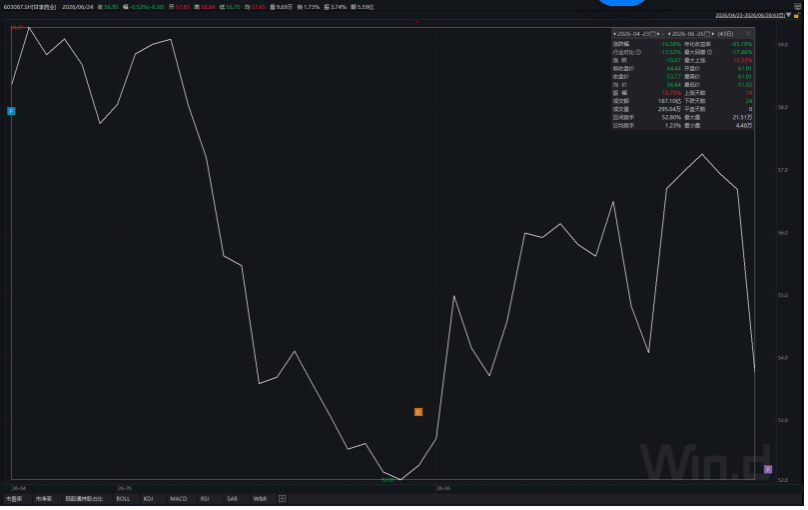Click the 52.80% interval turnover value
Image resolution: width=808 pixels, height=510 pixels.
tap(671, 117)
